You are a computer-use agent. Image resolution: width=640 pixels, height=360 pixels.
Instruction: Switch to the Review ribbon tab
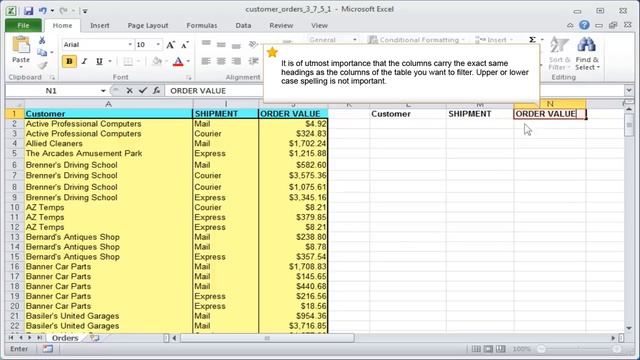pos(281,25)
